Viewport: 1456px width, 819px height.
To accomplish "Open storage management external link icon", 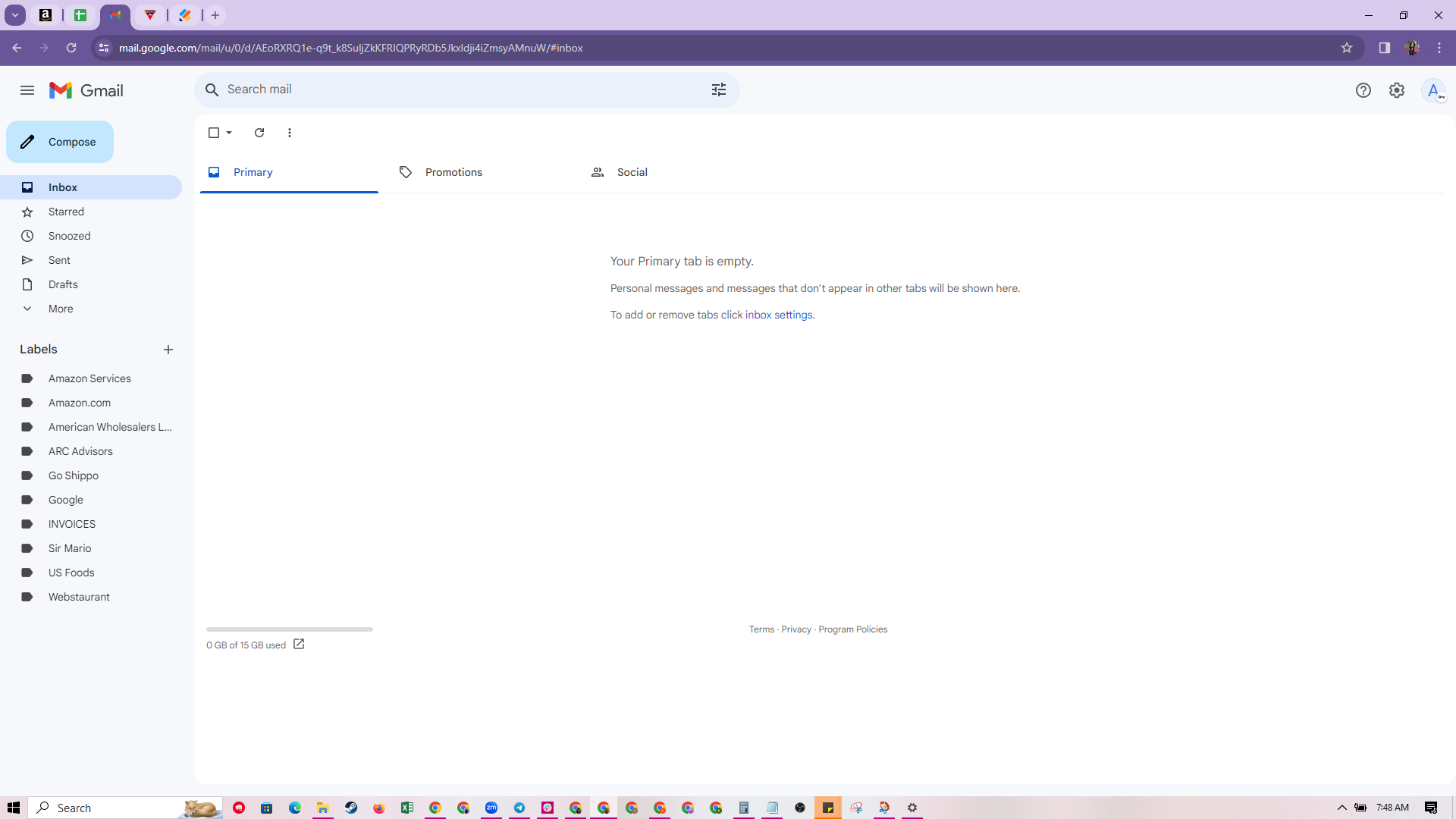I will tap(299, 645).
